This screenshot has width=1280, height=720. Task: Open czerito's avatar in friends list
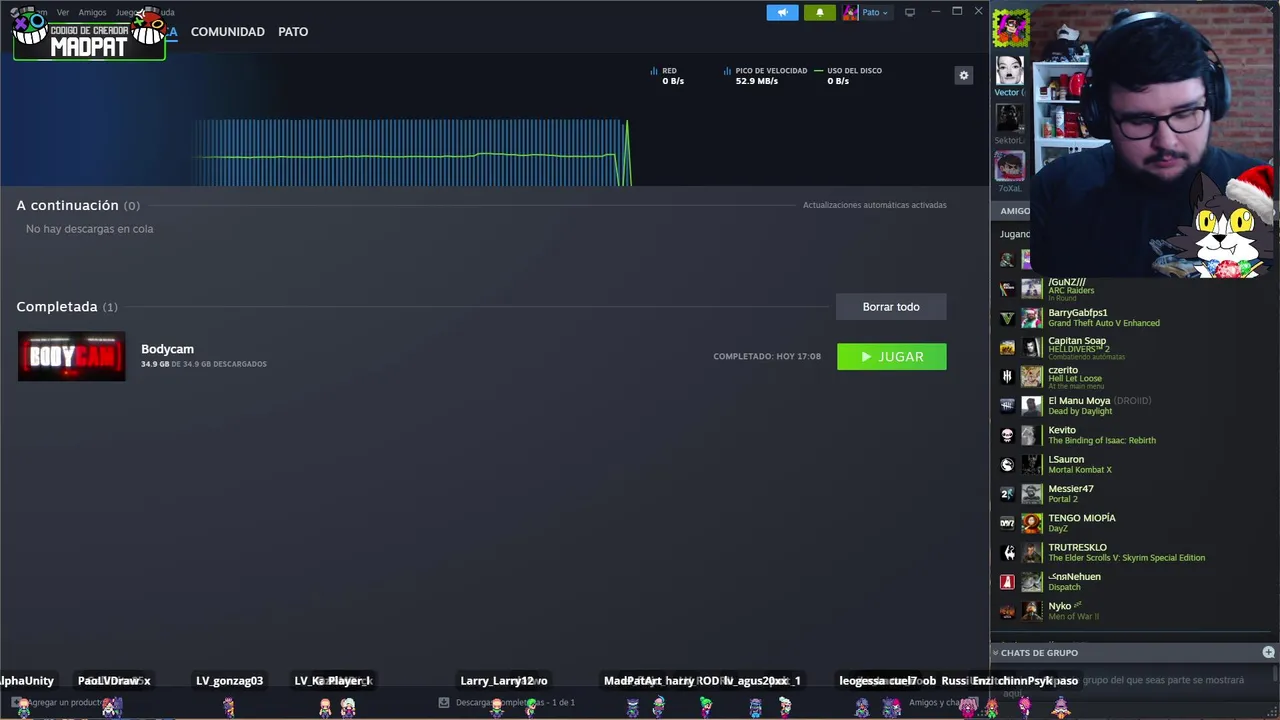tap(1032, 377)
